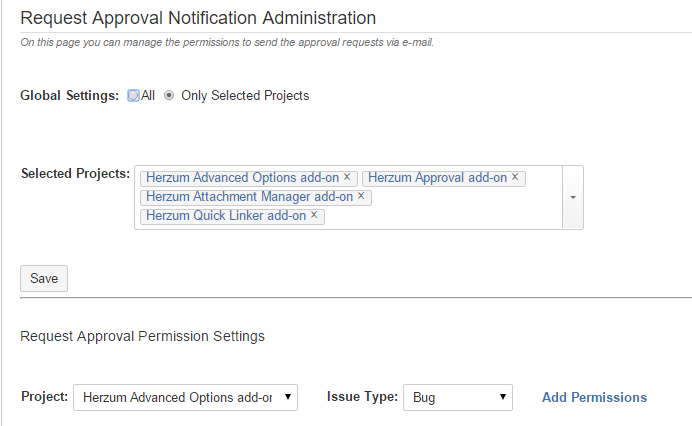Click empty space in Selected Projects field

(450, 215)
